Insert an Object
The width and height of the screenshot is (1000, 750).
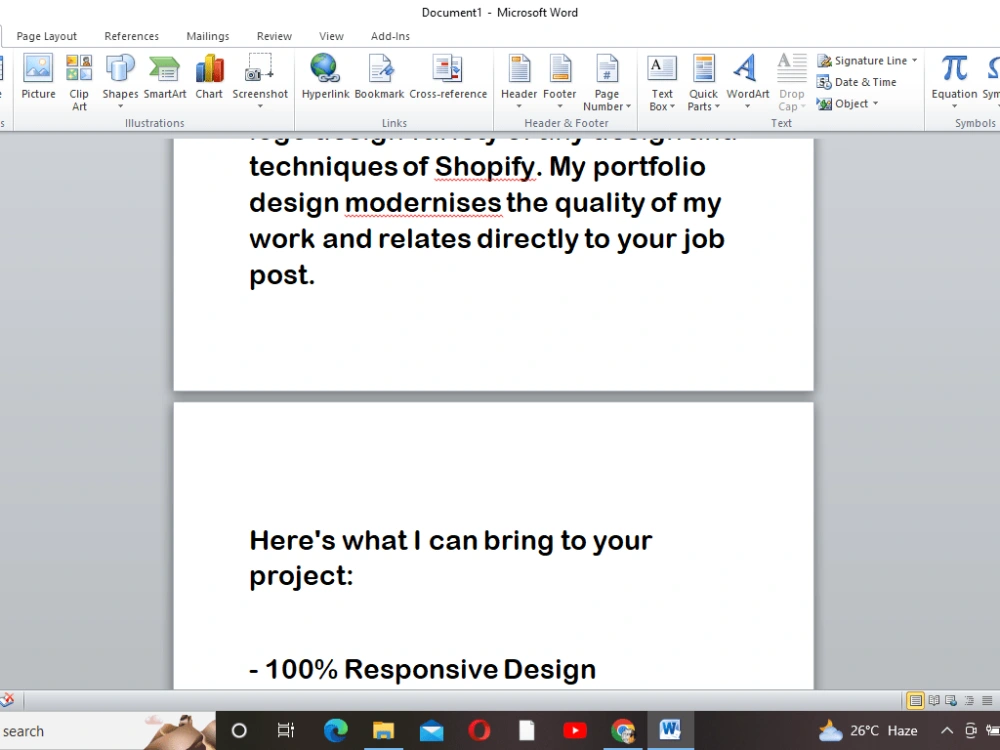pyautogui.click(x=843, y=103)
